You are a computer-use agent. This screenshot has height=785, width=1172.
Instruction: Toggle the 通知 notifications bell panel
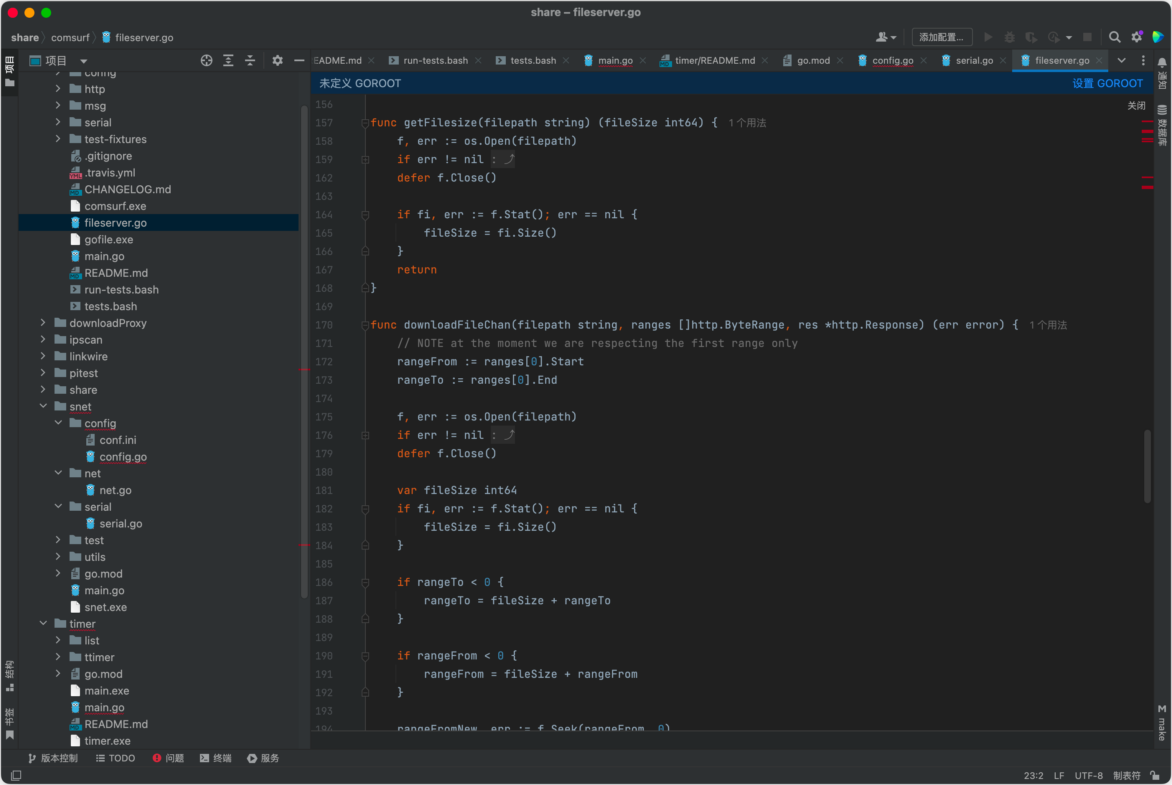point(1162,73)
